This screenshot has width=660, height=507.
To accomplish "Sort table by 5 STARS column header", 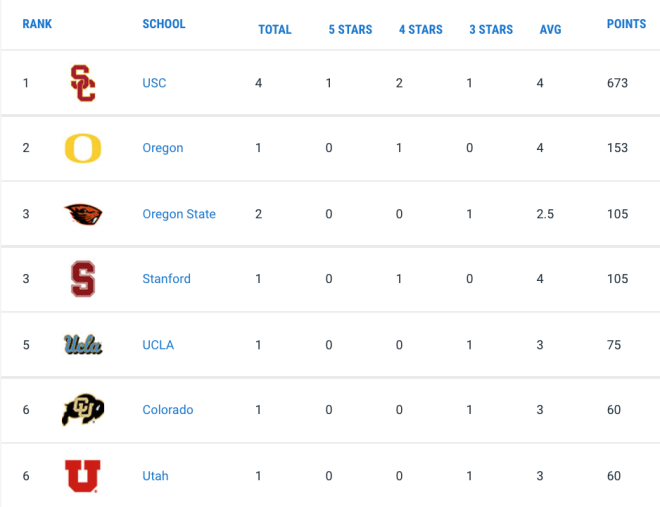I will point(350,29).
